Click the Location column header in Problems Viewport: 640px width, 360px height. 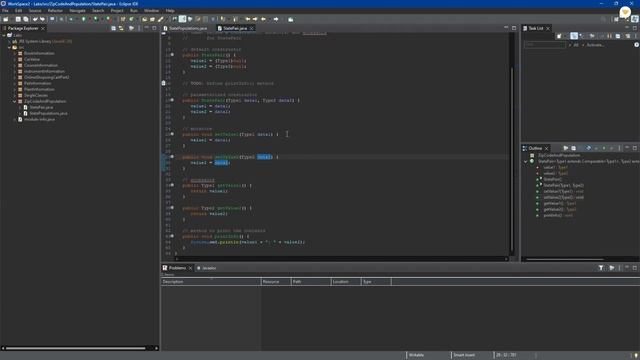tap(346, 282)
